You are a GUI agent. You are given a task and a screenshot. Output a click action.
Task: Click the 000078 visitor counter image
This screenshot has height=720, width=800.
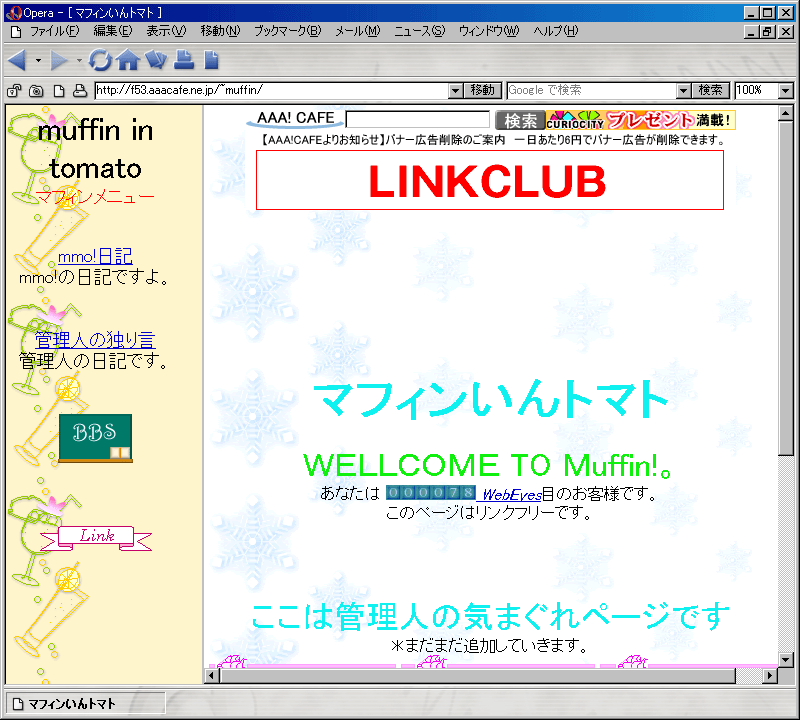[x=431, y=493]
